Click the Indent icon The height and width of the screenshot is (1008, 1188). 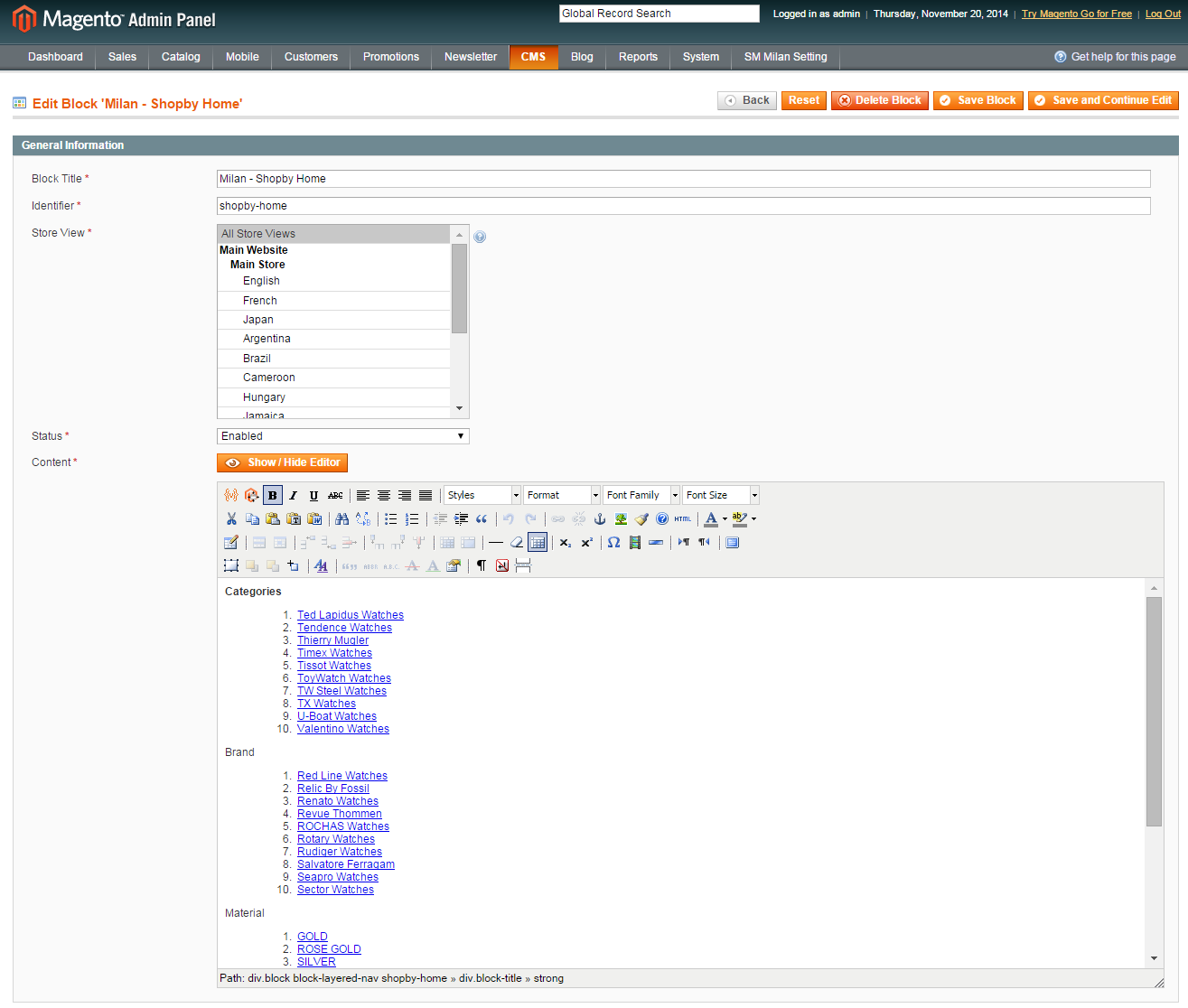[x=461, y=518]
